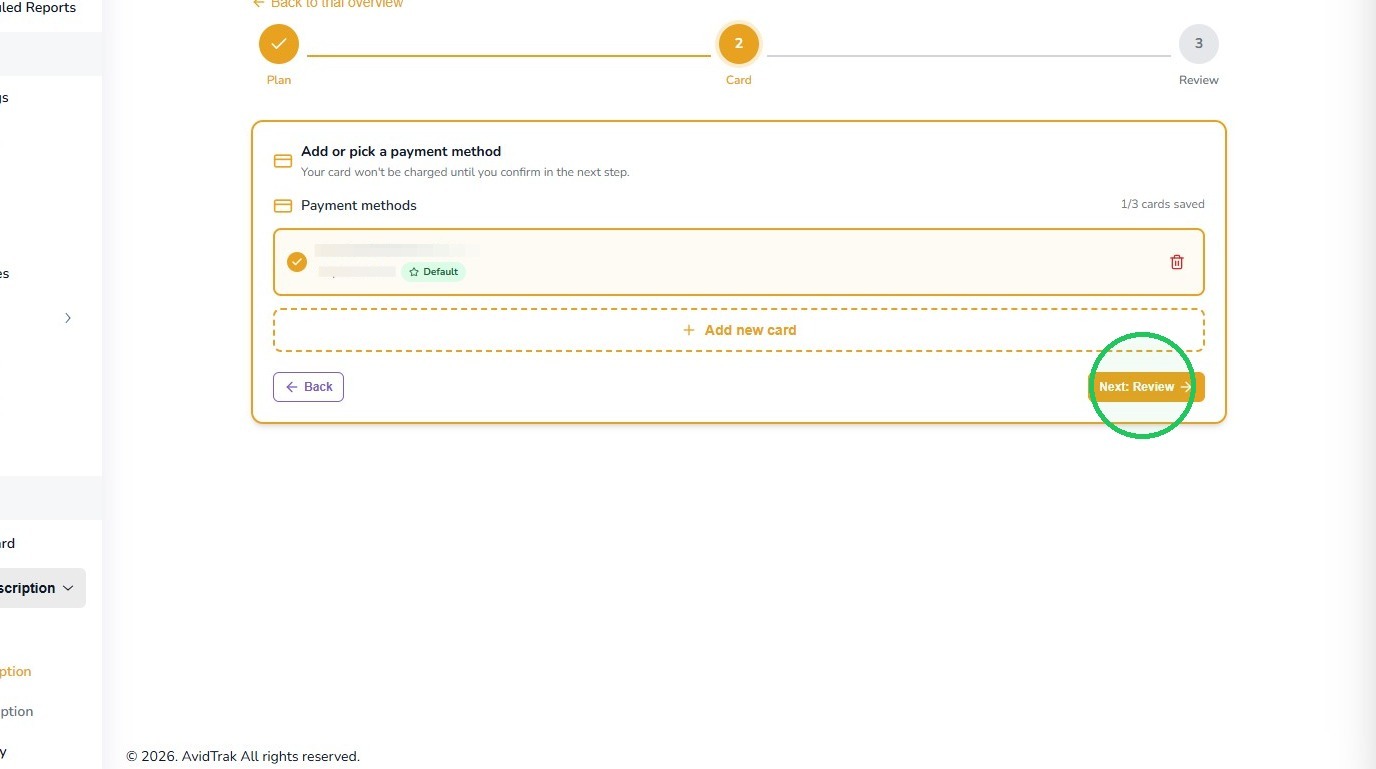The width and height of the screenshot is (1376, 769).
Task: Click the green 'Default' badge on the card
Action: (x=434, y=272)
